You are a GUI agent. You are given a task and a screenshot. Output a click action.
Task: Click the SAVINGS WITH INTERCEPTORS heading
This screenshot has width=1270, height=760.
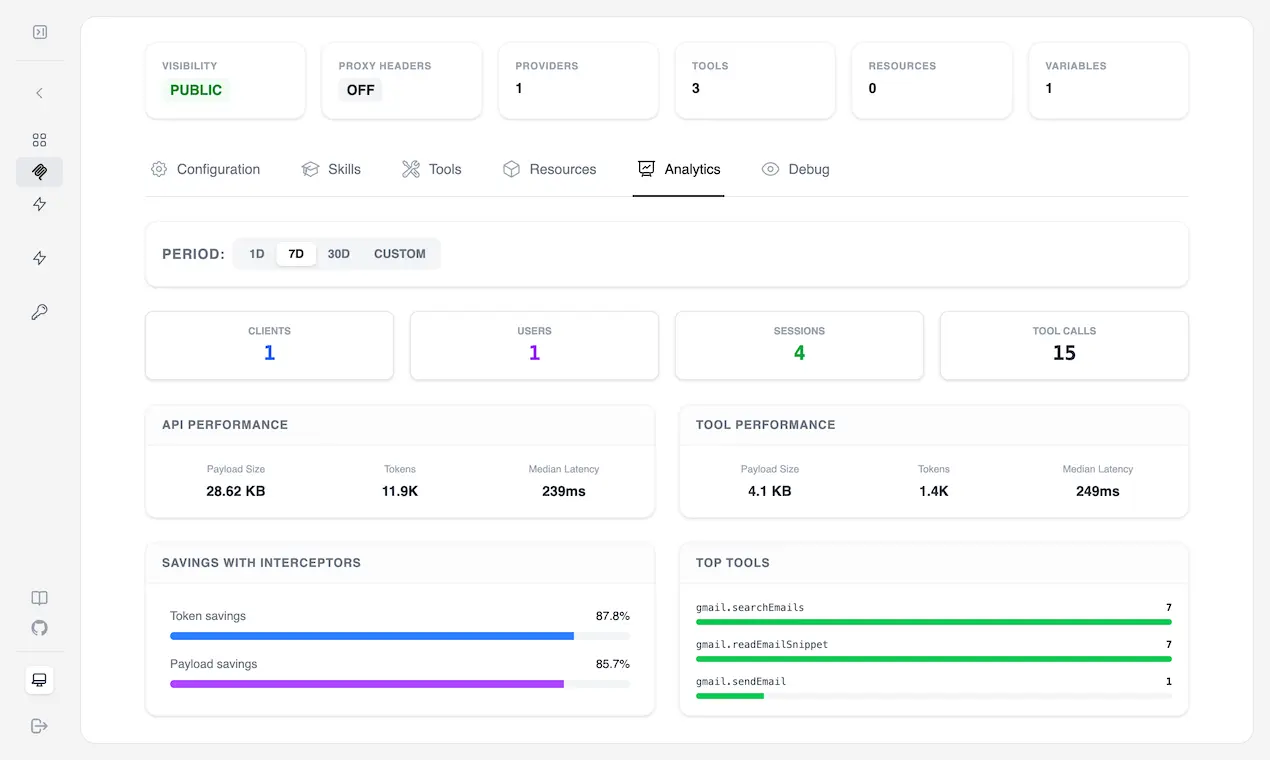pyautogui.click(x=261, y=563)
